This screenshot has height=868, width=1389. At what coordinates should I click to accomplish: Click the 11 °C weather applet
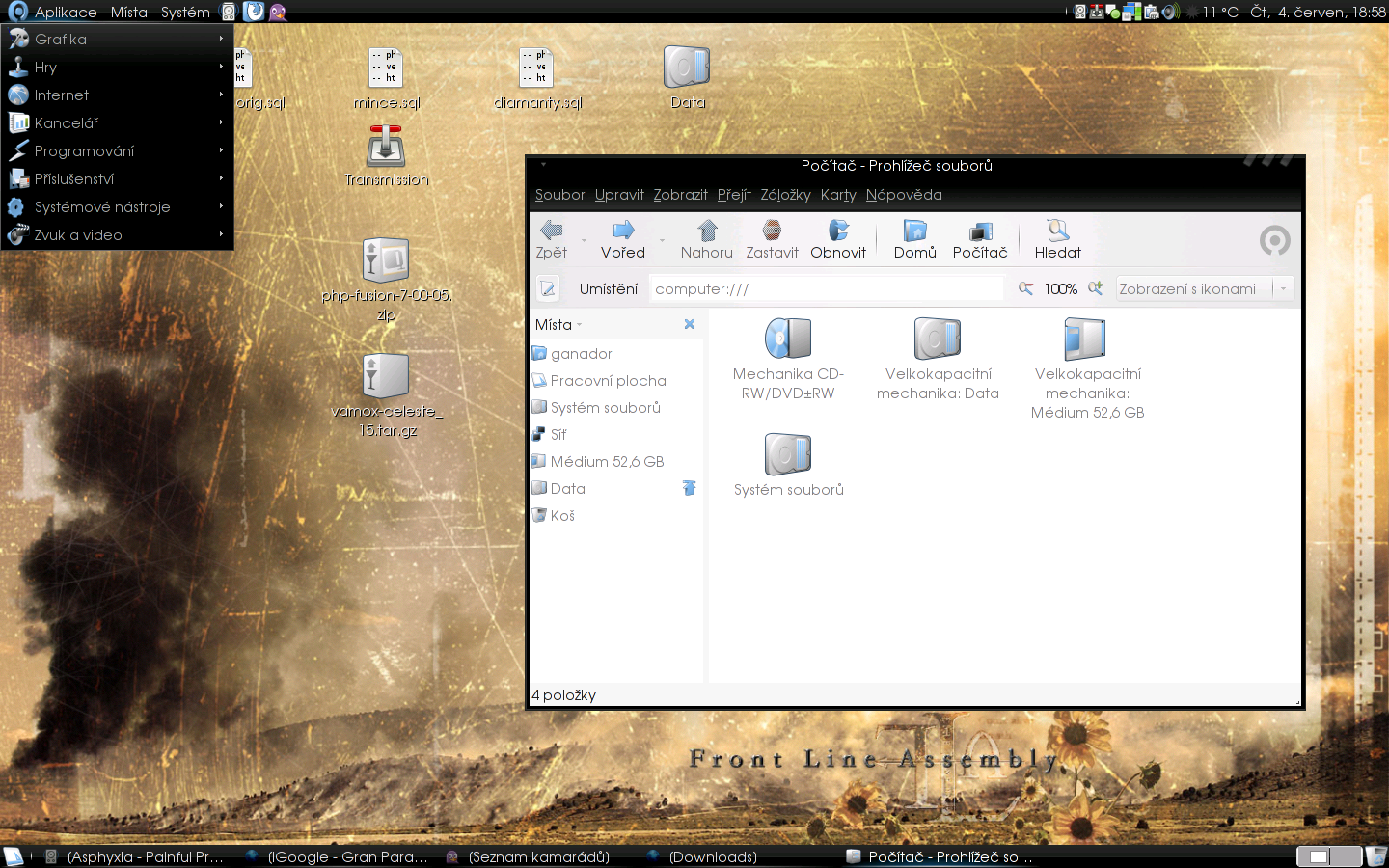[1213, 12]
